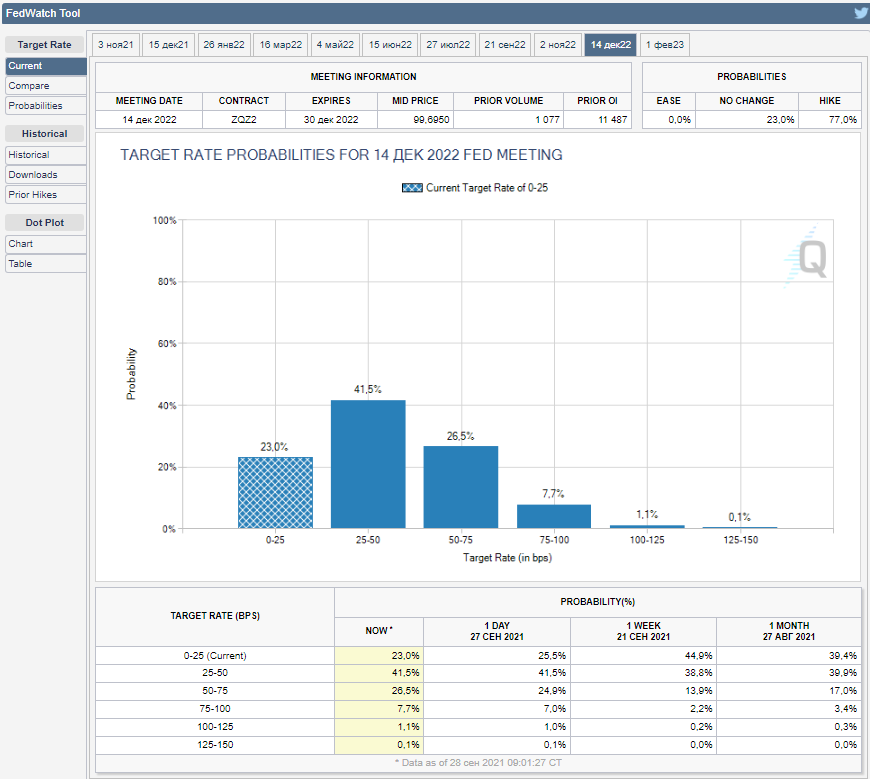The width and height of the screenshot is (870, 779).
Task: Click the HIKE probability 77,0% cell
Action: (x=830, y=120)
